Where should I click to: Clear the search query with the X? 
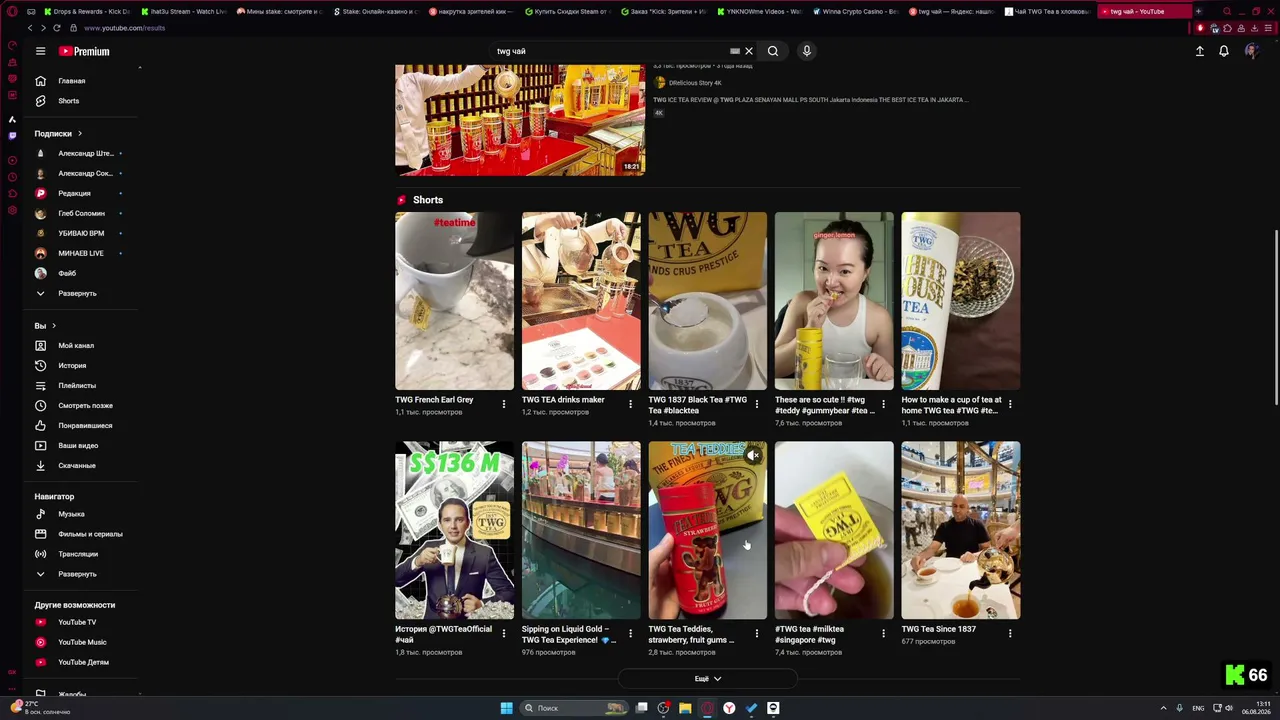pyautogui.click(x=748, y=51)
